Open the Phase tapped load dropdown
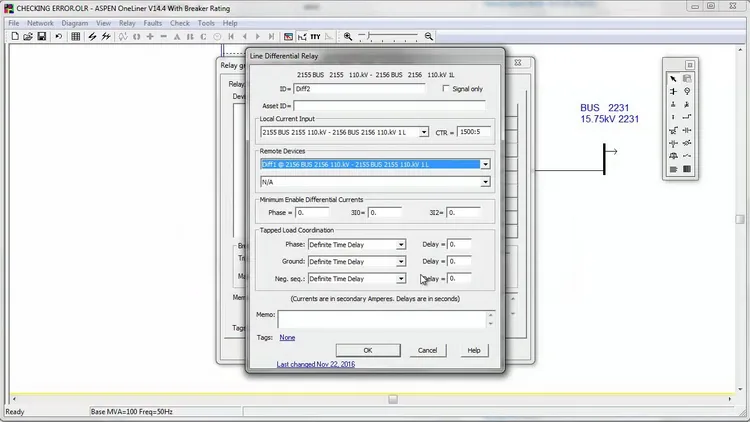 coord(401,244)
